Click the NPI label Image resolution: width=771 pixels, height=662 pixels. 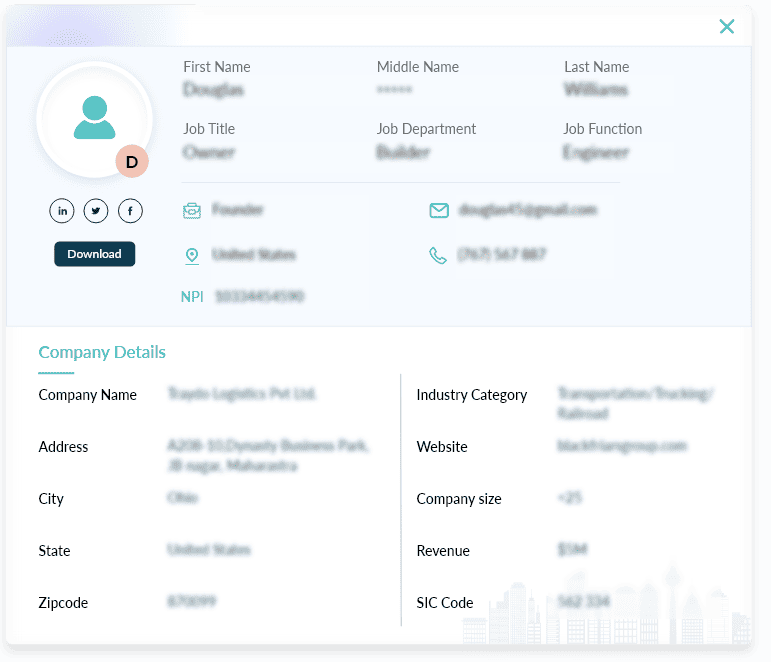tap(192, 297)
